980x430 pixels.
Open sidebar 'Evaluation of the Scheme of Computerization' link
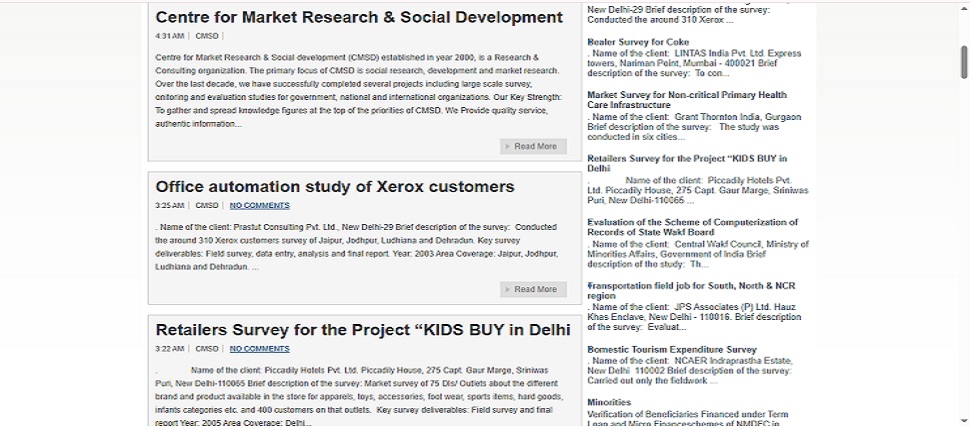pyautogui.click(x=692, y=227)
